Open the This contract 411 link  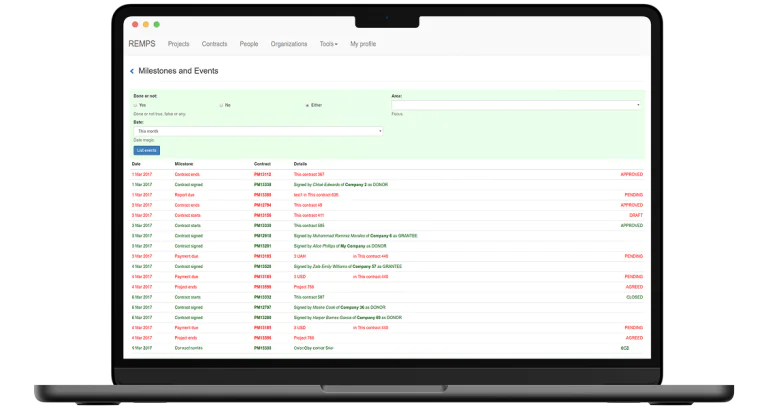coord(309,216)
